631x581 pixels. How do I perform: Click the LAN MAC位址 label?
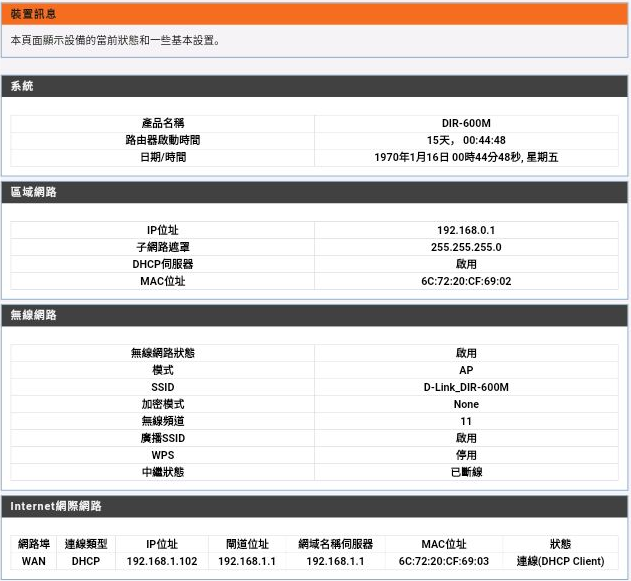pyautogui.click(x=163, y=281)
